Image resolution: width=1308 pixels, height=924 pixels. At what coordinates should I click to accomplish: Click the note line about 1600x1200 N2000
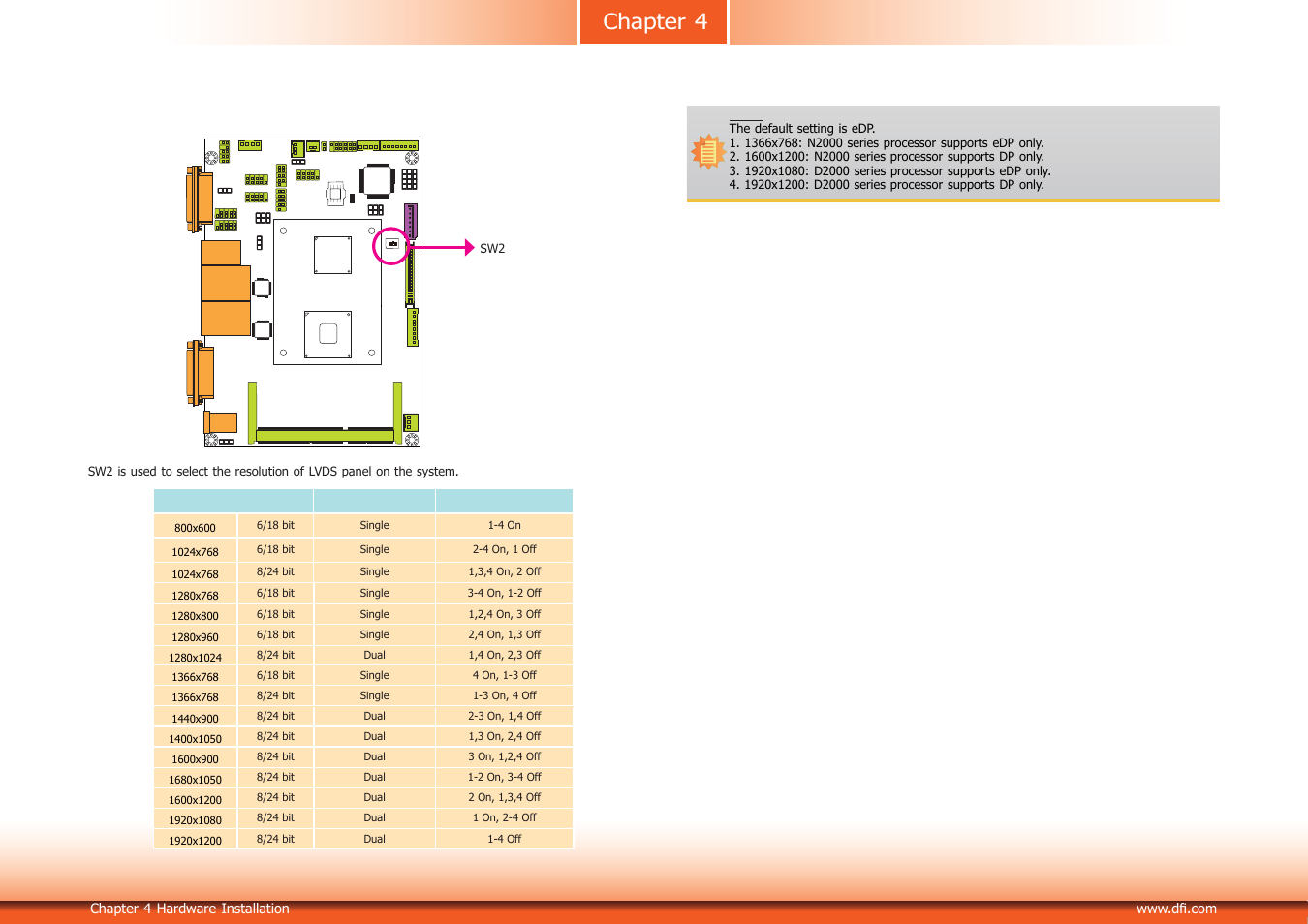(887, 157)
